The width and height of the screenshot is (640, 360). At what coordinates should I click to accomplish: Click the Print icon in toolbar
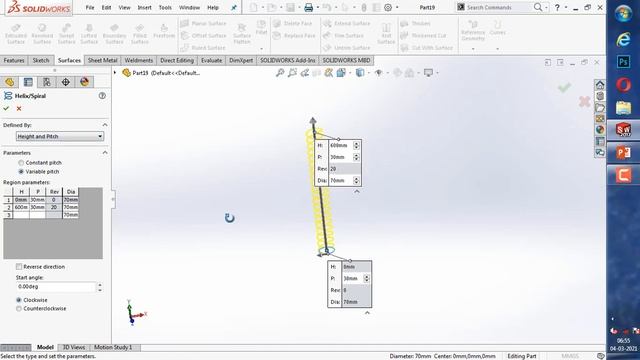tap(309, 7)
